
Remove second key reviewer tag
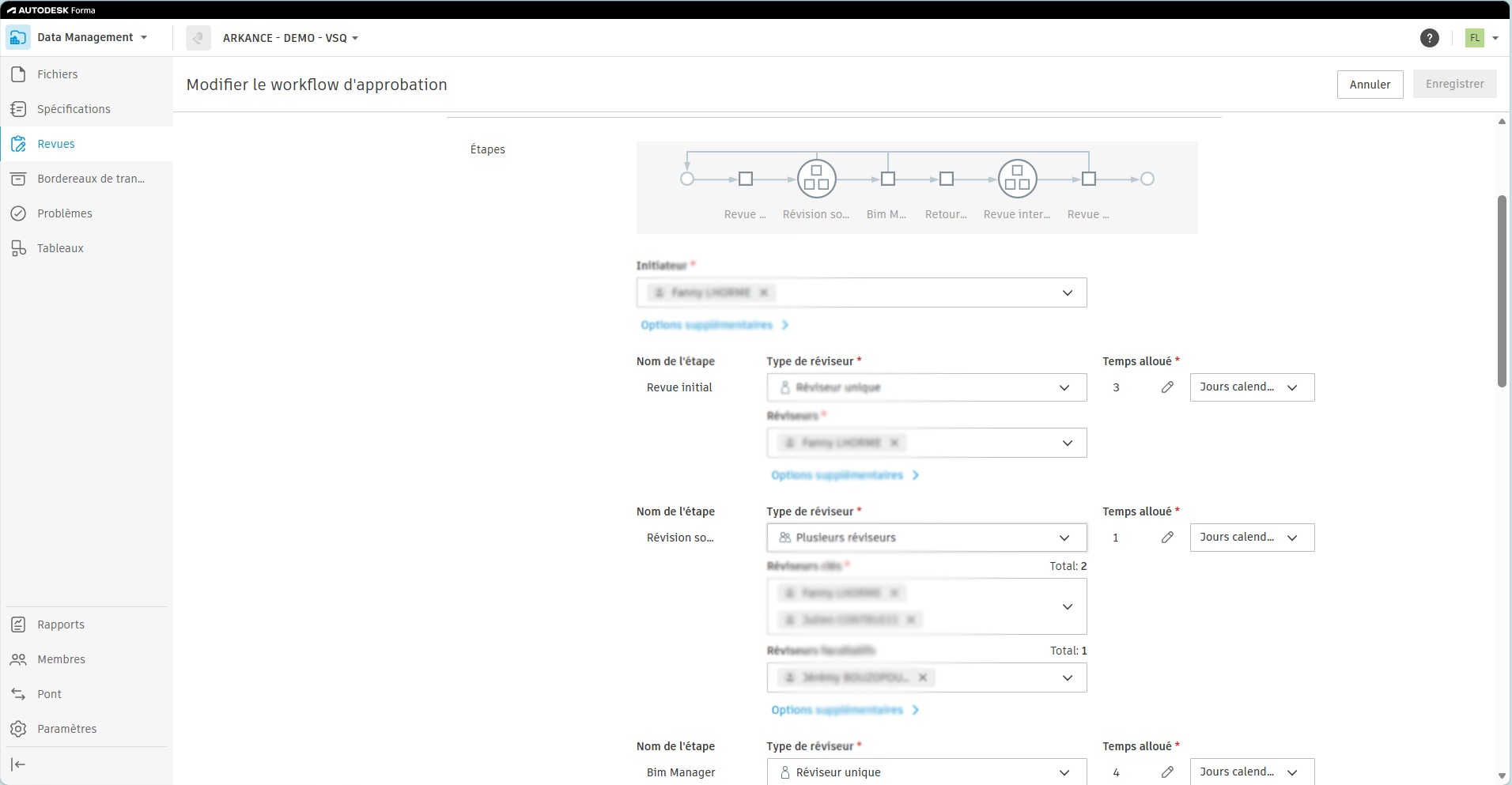coord(911,620)
